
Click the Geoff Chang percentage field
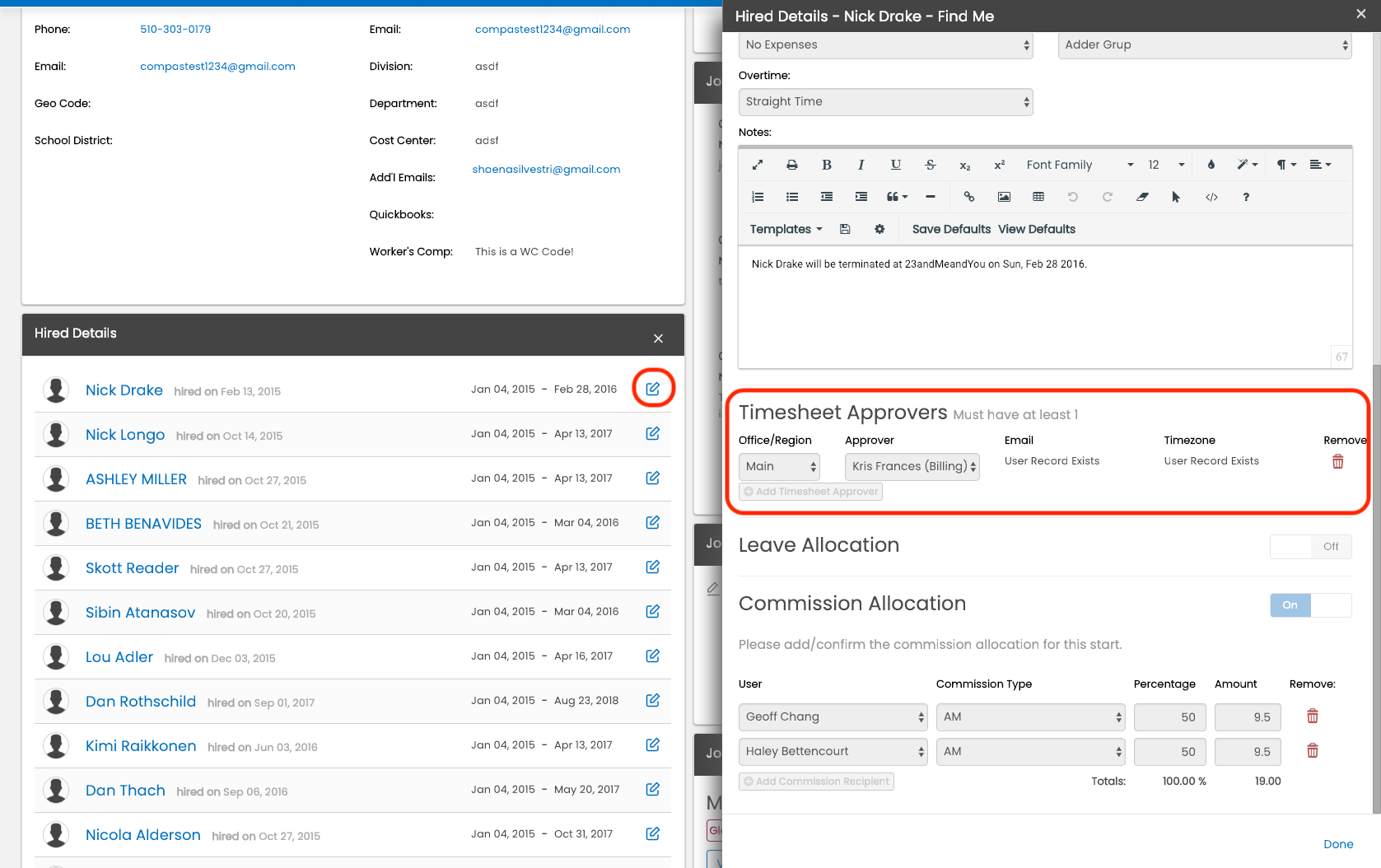pos(1169,717)
